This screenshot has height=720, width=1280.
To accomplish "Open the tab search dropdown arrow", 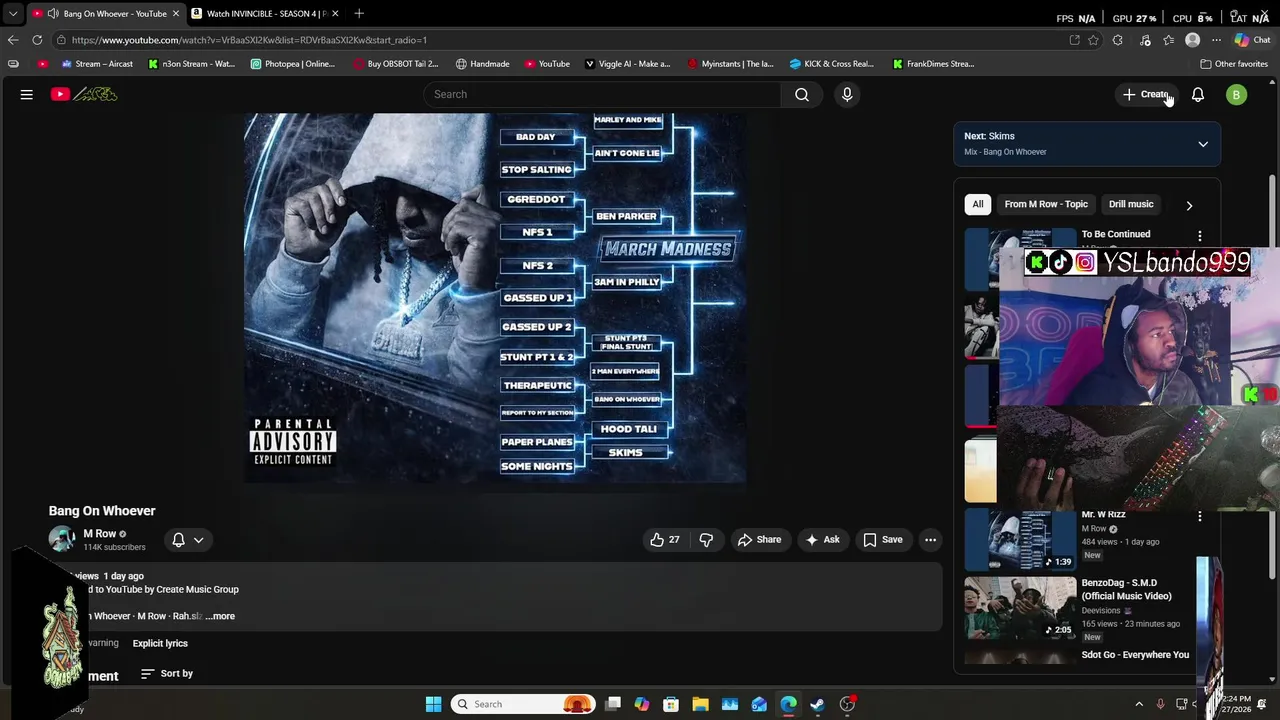I will point(13,14).
